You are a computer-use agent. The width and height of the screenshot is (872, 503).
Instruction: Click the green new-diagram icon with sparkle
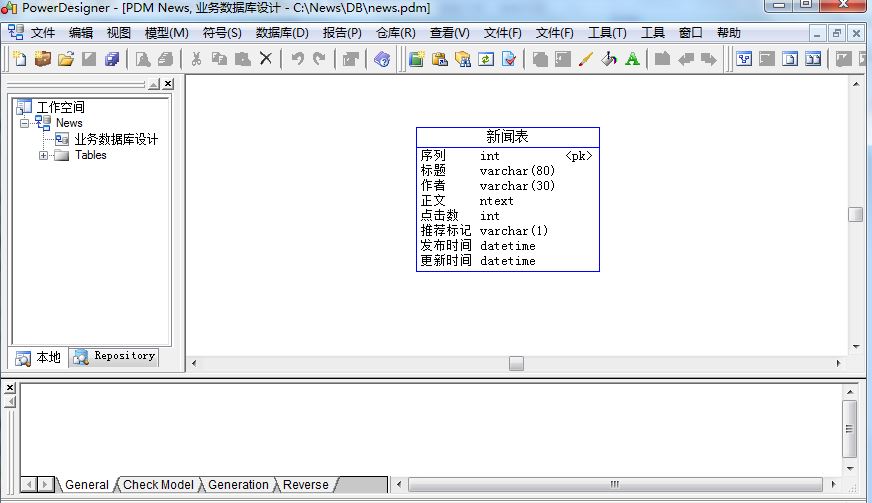[x=417, y=58]
